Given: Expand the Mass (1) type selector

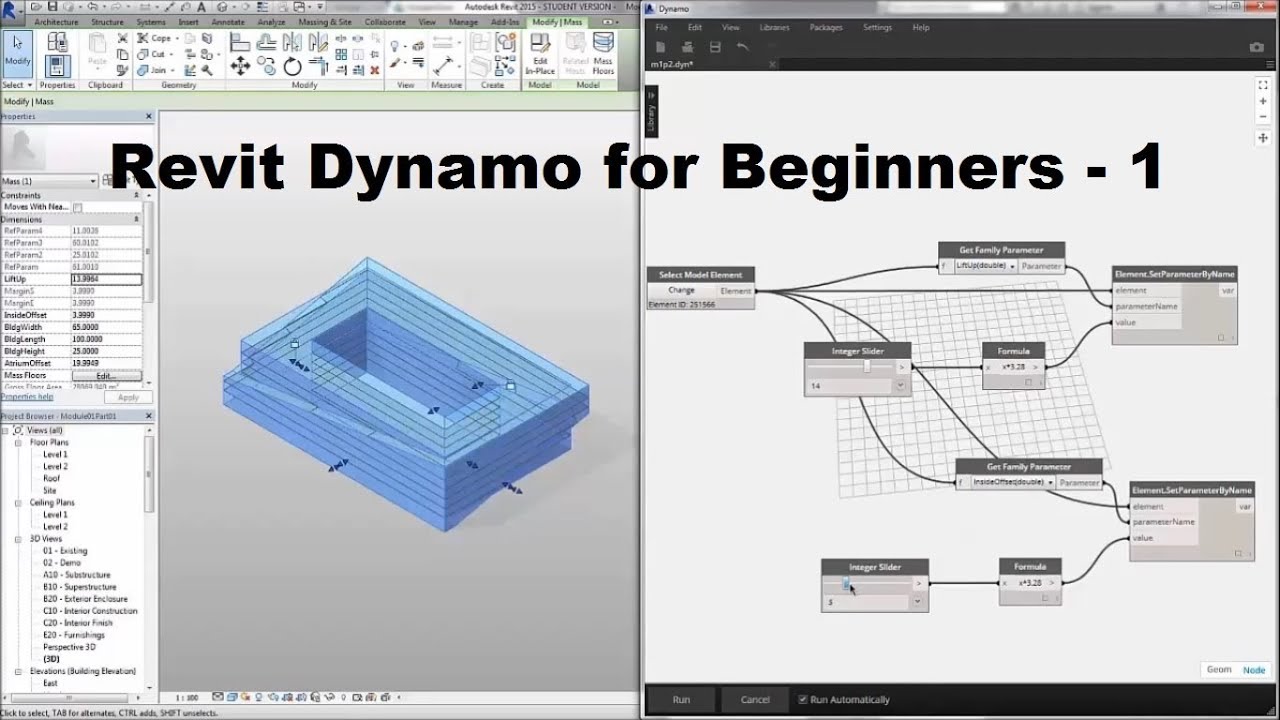Looking at the screenshot, I should (94, 181).
